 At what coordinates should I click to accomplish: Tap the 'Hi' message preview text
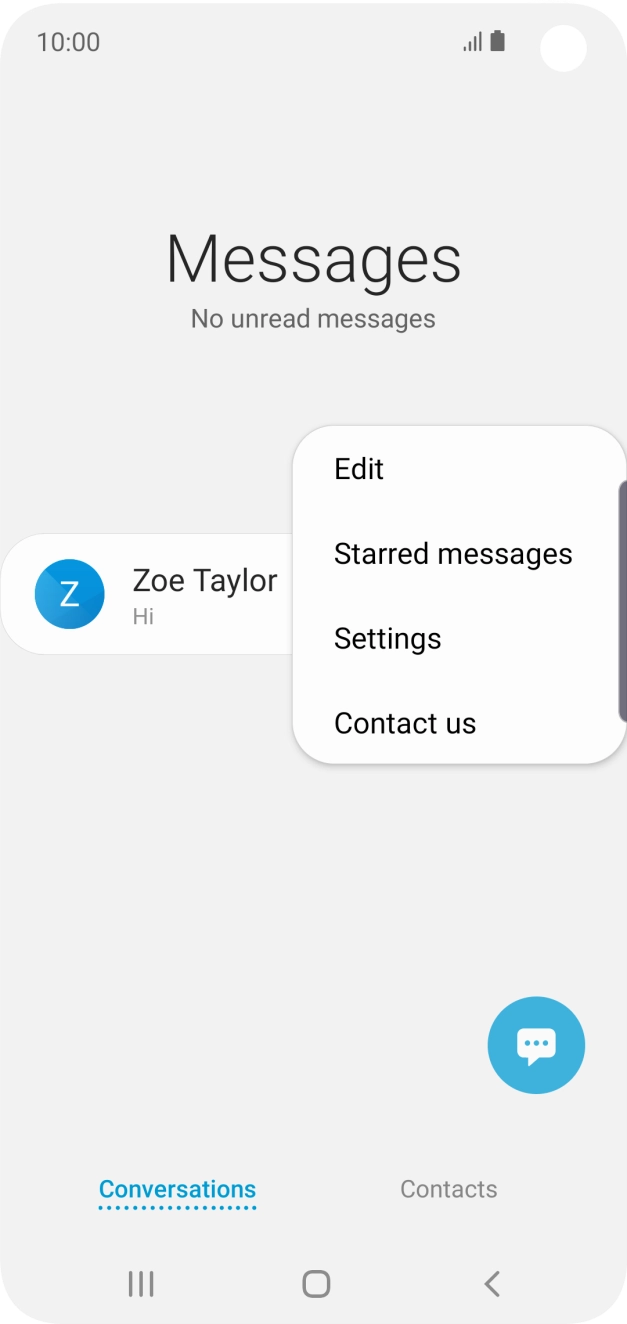coord(143,616)
